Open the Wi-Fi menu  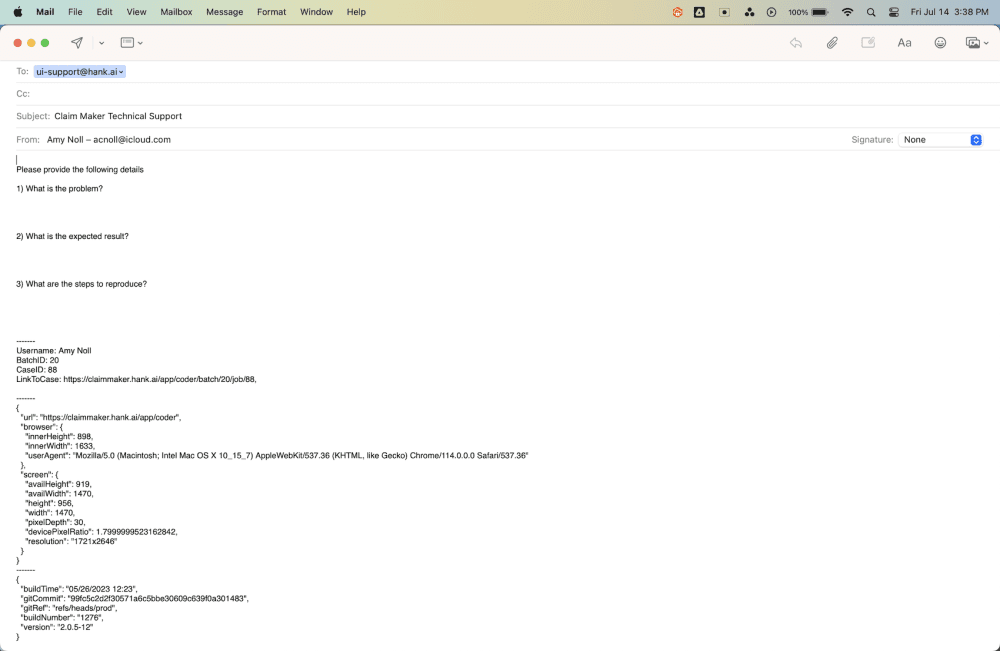pos(848,11)
